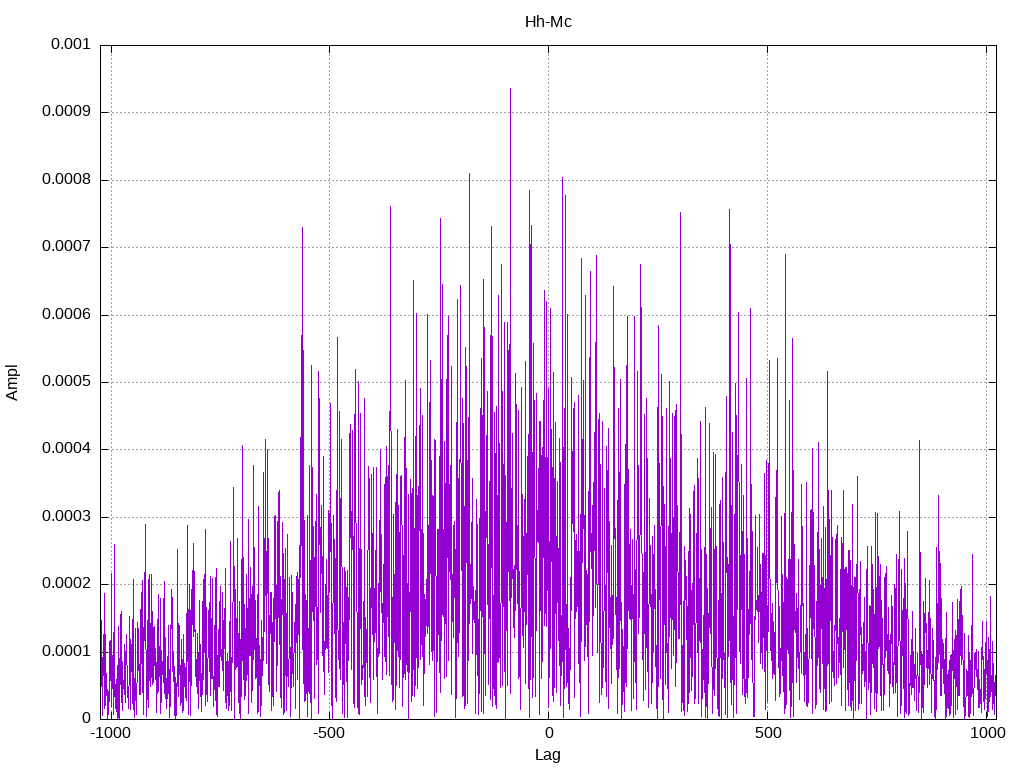Click the y-axis tick value 0.0008

[67, 180]
